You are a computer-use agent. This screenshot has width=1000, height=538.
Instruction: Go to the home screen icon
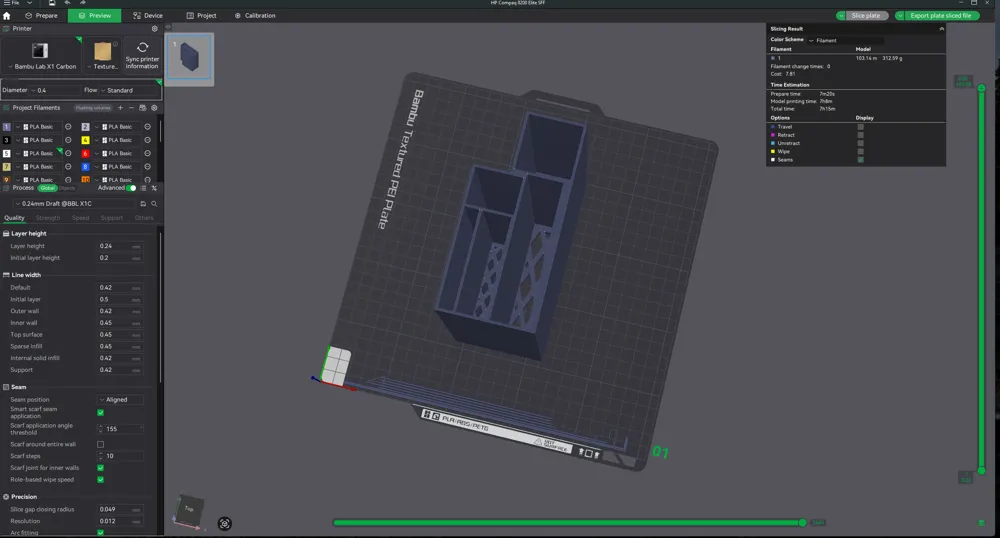[6, 15]
